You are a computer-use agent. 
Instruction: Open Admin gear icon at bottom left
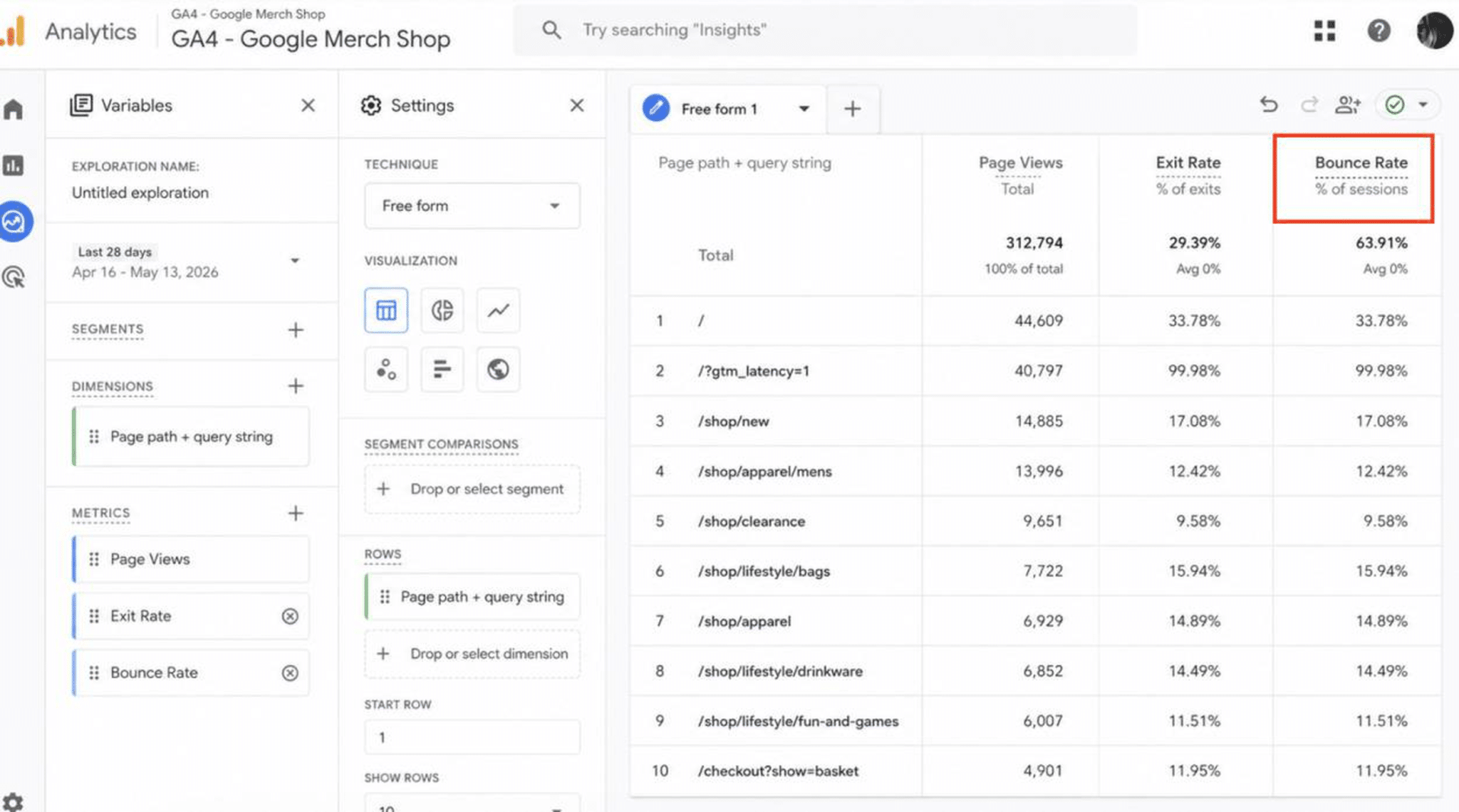pos(13,802)
